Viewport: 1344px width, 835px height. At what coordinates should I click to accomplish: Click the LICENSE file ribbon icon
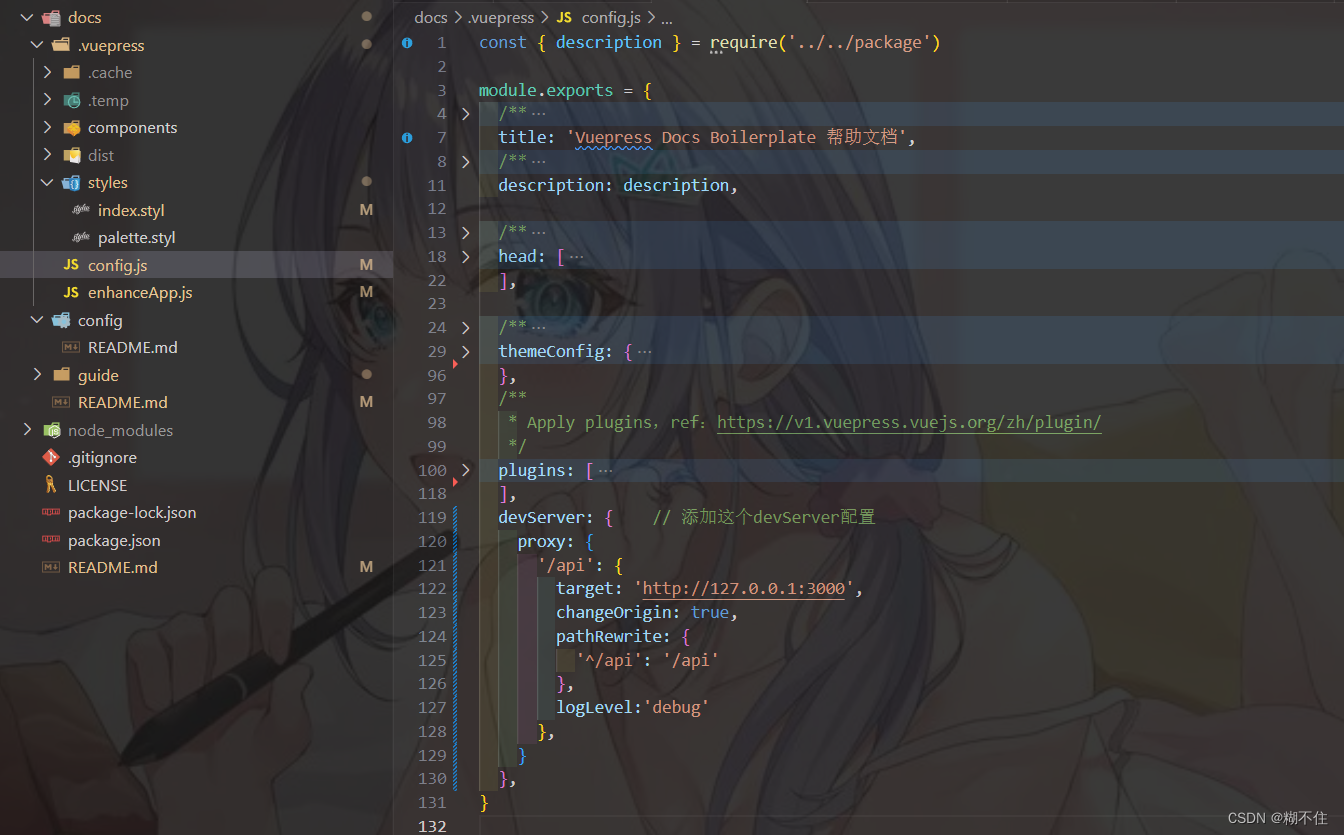click(x=51, y=485)
